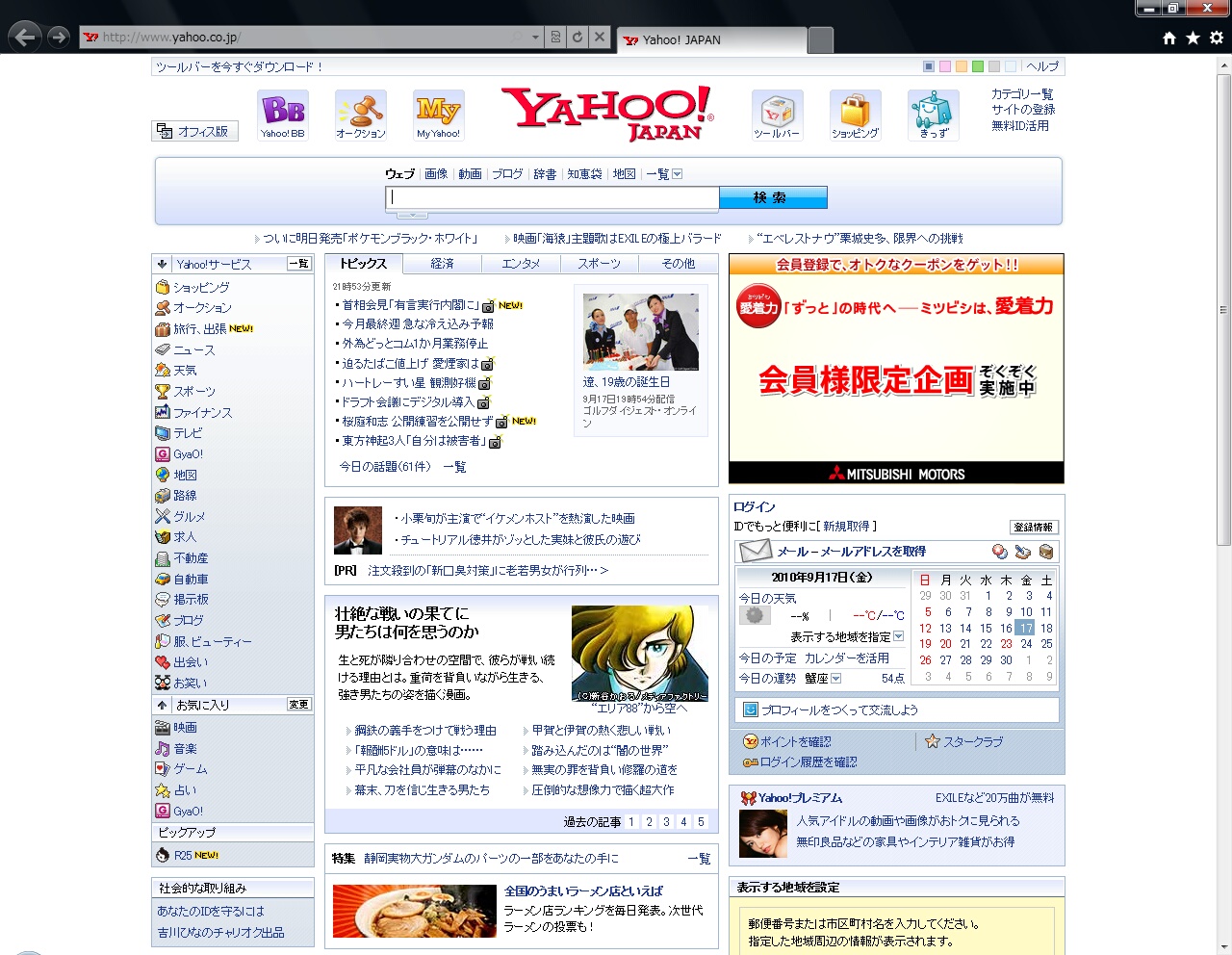The image size is (1232, 955).
Task: Switch to the スポーツ topics tab
Action: tap(599, 264)
